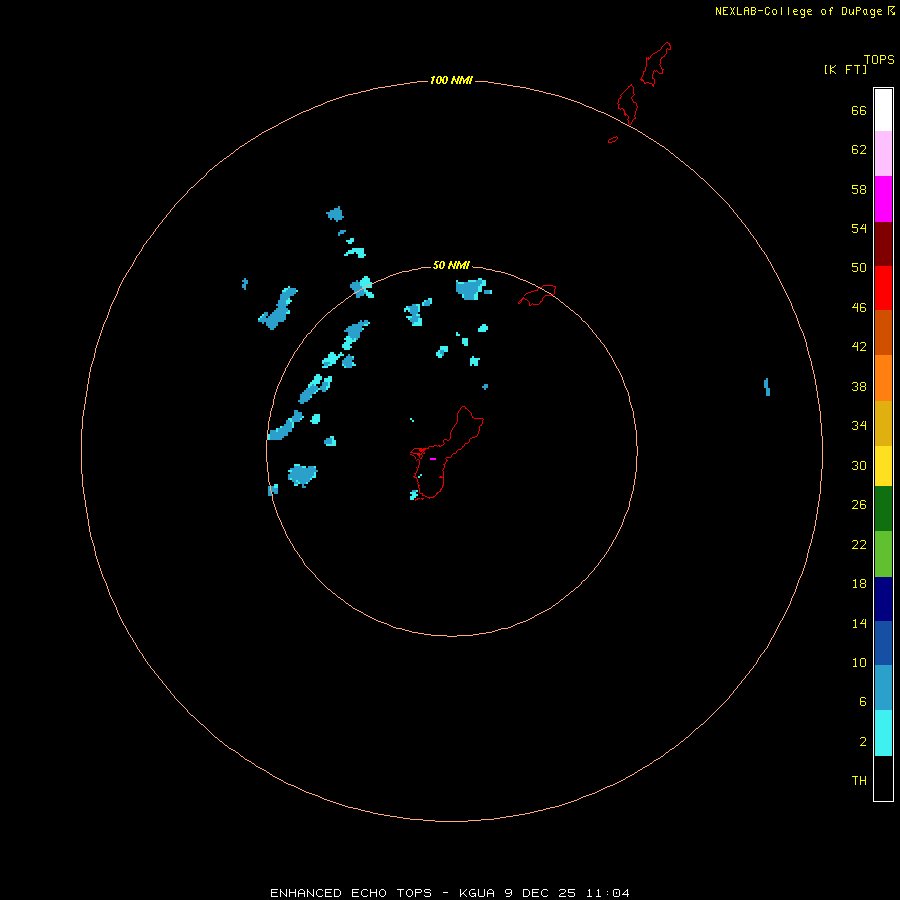The width and height of the screenshot is (900, 900).
Task: Click the legend value 50
Action: [x=859, y=267]
